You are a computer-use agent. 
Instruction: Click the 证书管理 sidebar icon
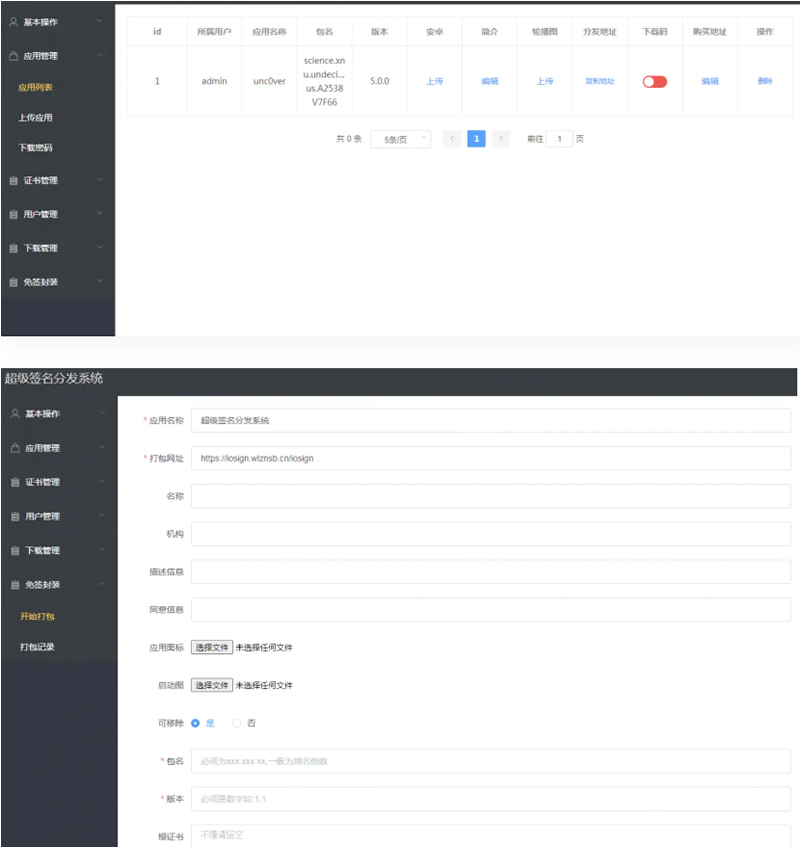click(14, 180)
